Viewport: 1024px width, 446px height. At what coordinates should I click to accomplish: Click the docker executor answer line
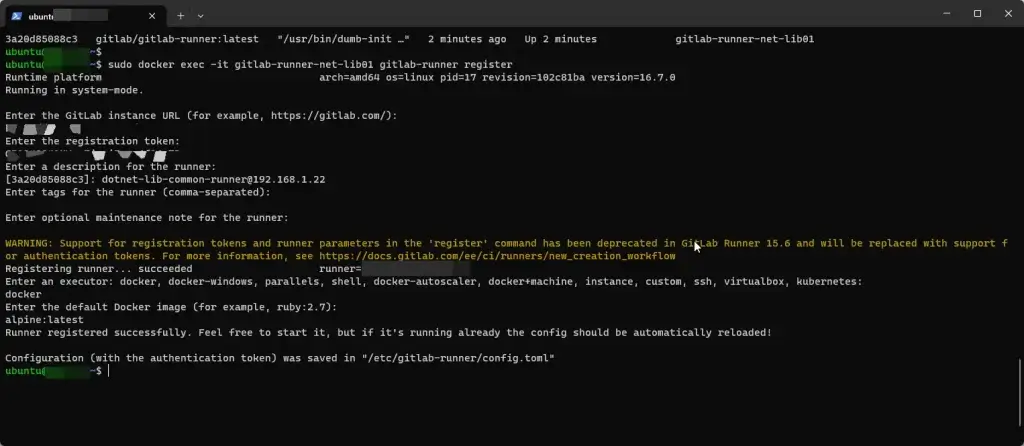tap(24, 295)
